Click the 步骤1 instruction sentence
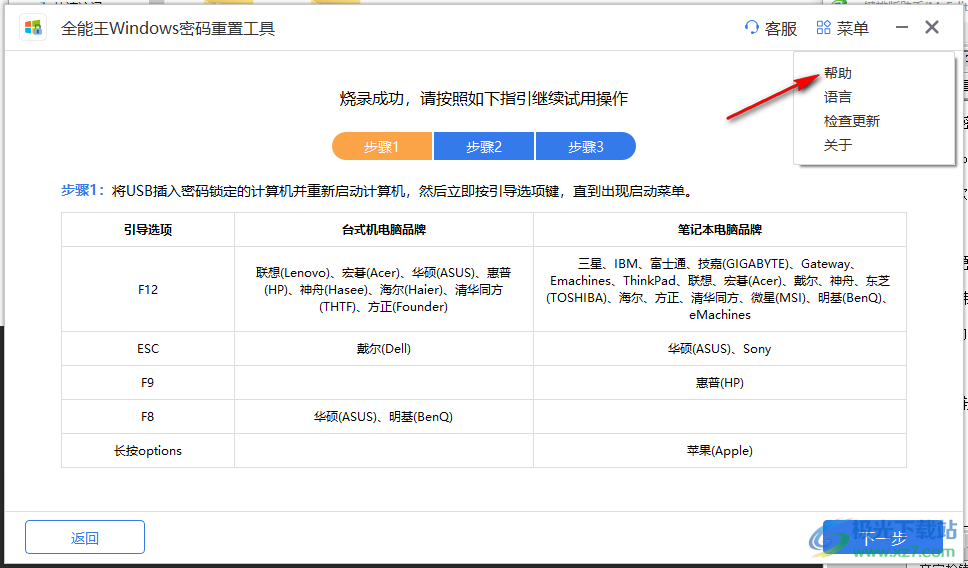The image size is (968, 568). (377, 191)
